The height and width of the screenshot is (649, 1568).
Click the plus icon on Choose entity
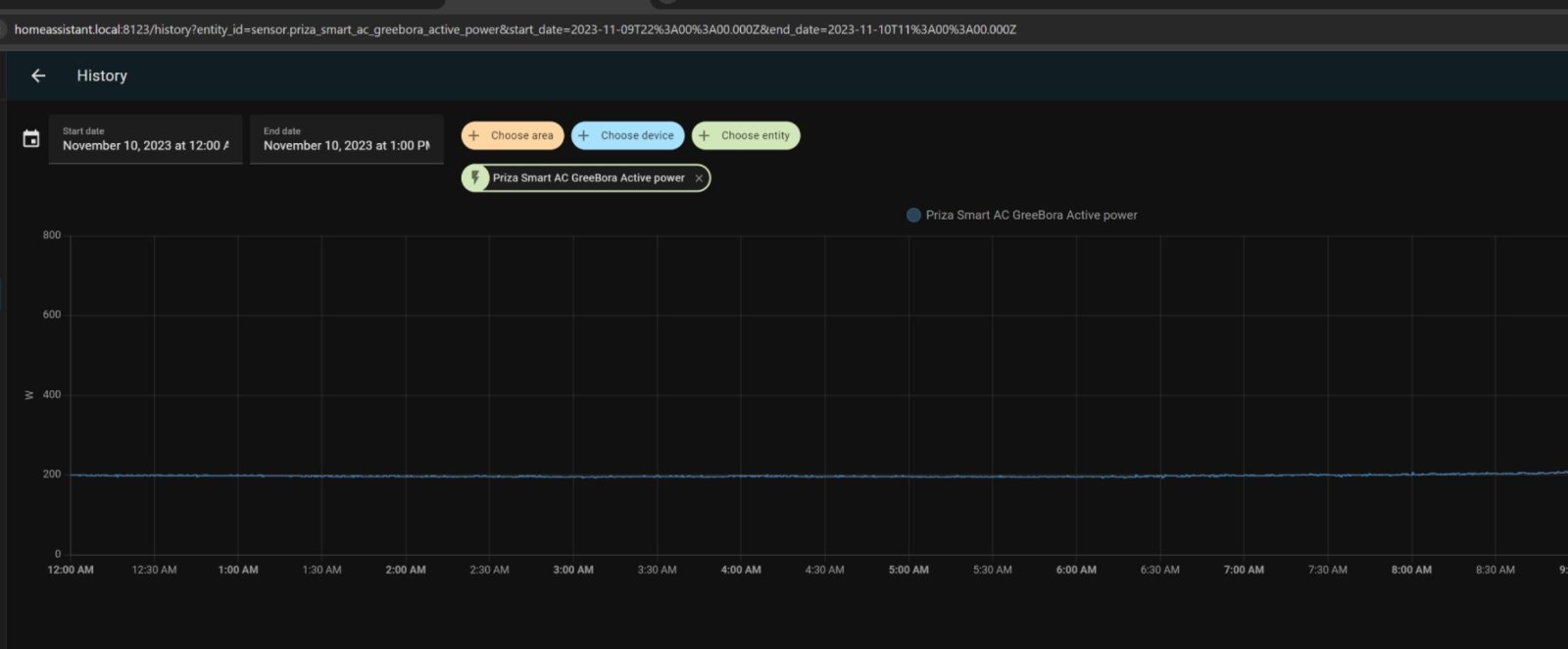pos(705,135)
